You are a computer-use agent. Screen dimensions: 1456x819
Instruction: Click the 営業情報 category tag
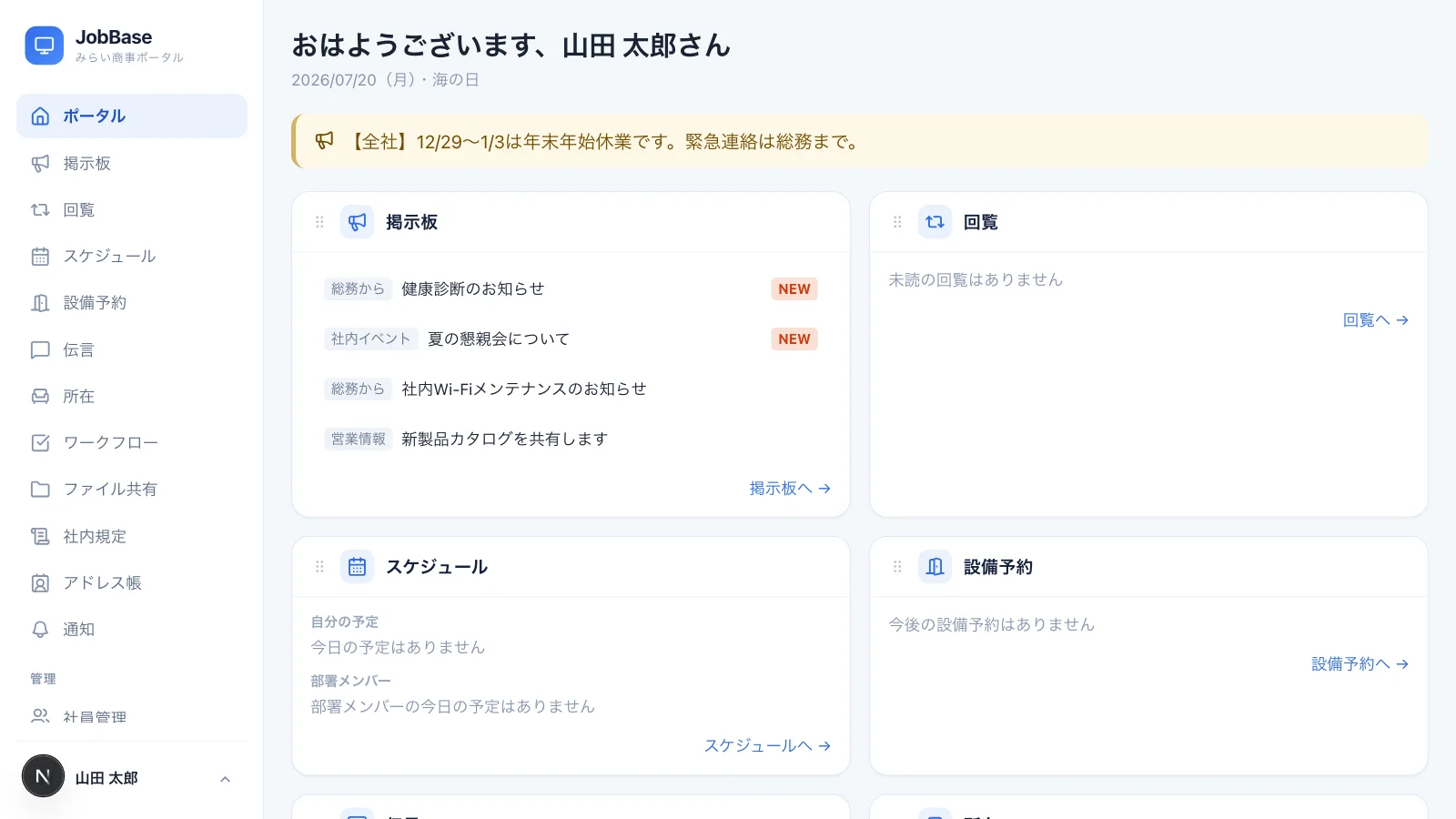359,440
